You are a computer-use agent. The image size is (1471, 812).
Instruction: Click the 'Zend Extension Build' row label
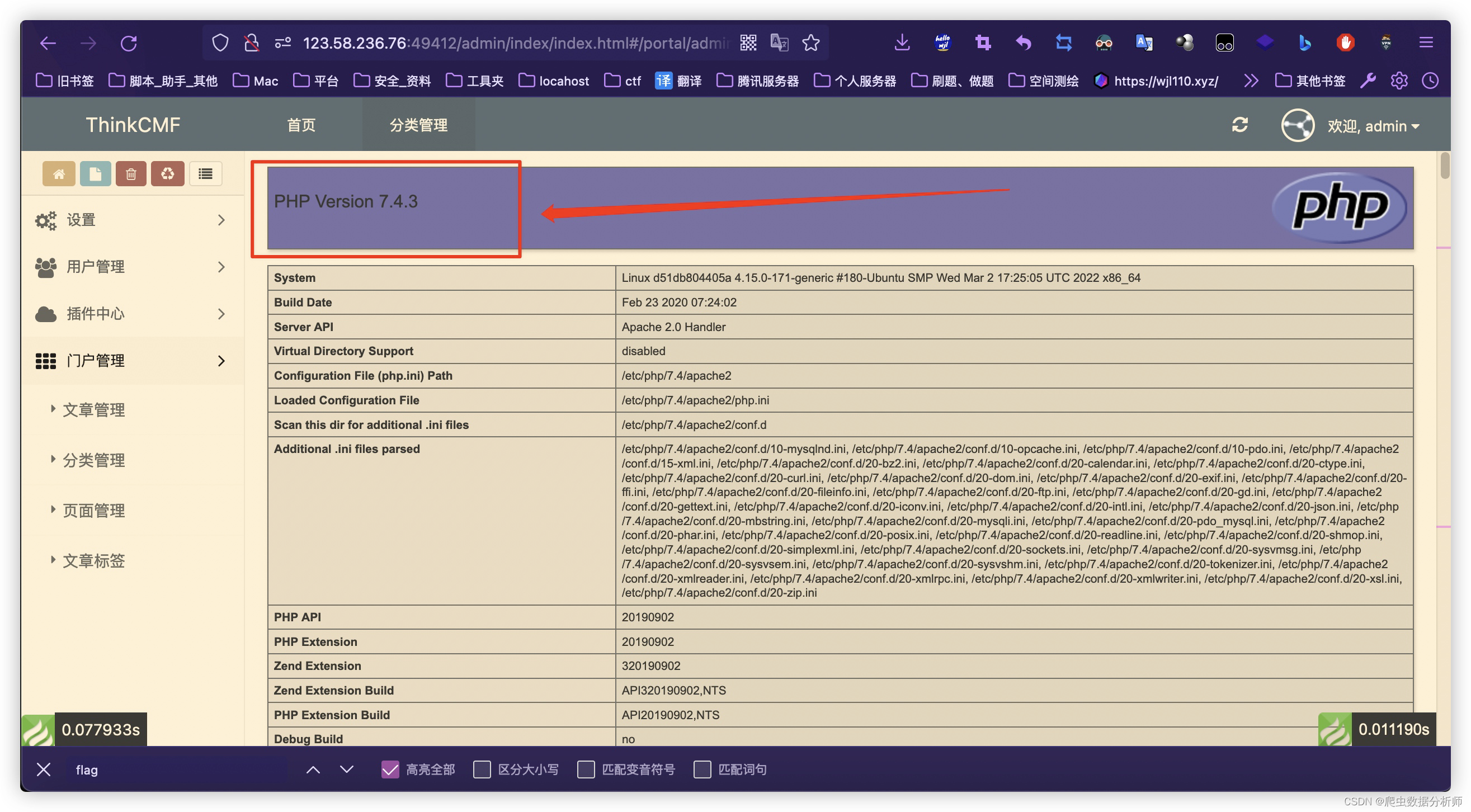(333, 690)
